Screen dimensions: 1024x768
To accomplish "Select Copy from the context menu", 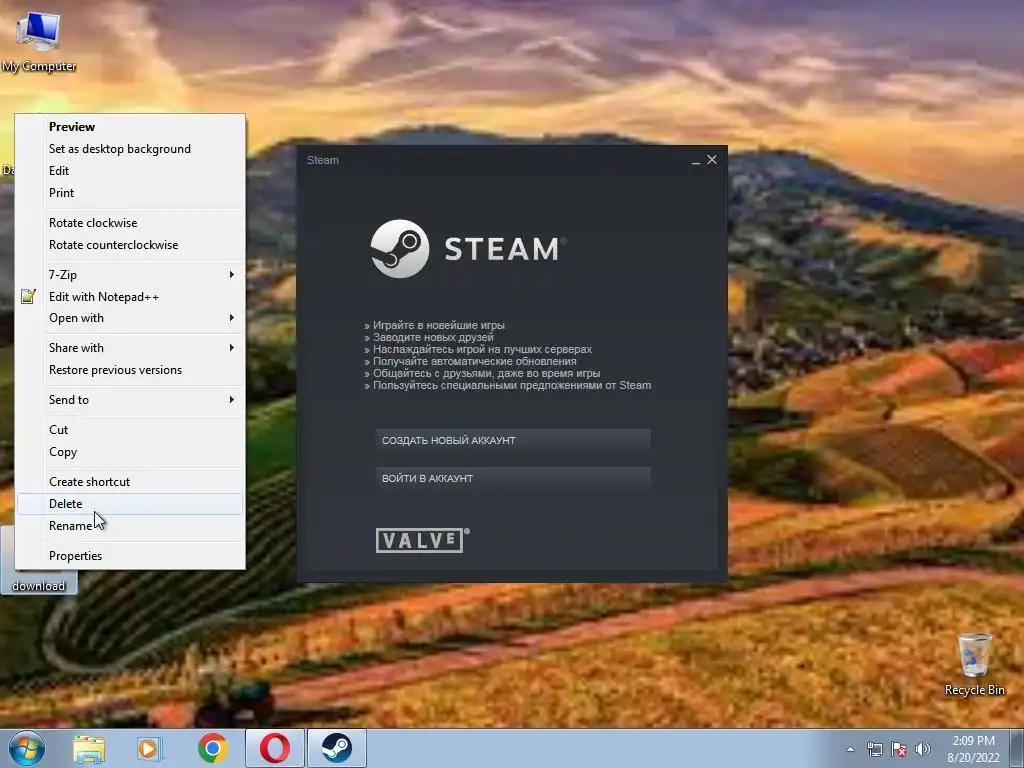I will pos(130,452).
